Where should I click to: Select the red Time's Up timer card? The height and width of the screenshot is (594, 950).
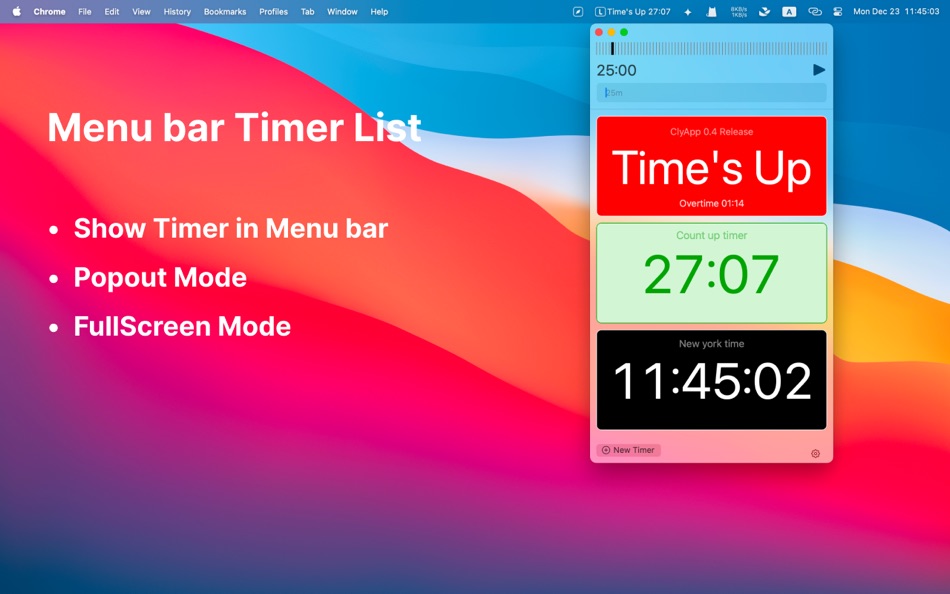pos(711,166)
